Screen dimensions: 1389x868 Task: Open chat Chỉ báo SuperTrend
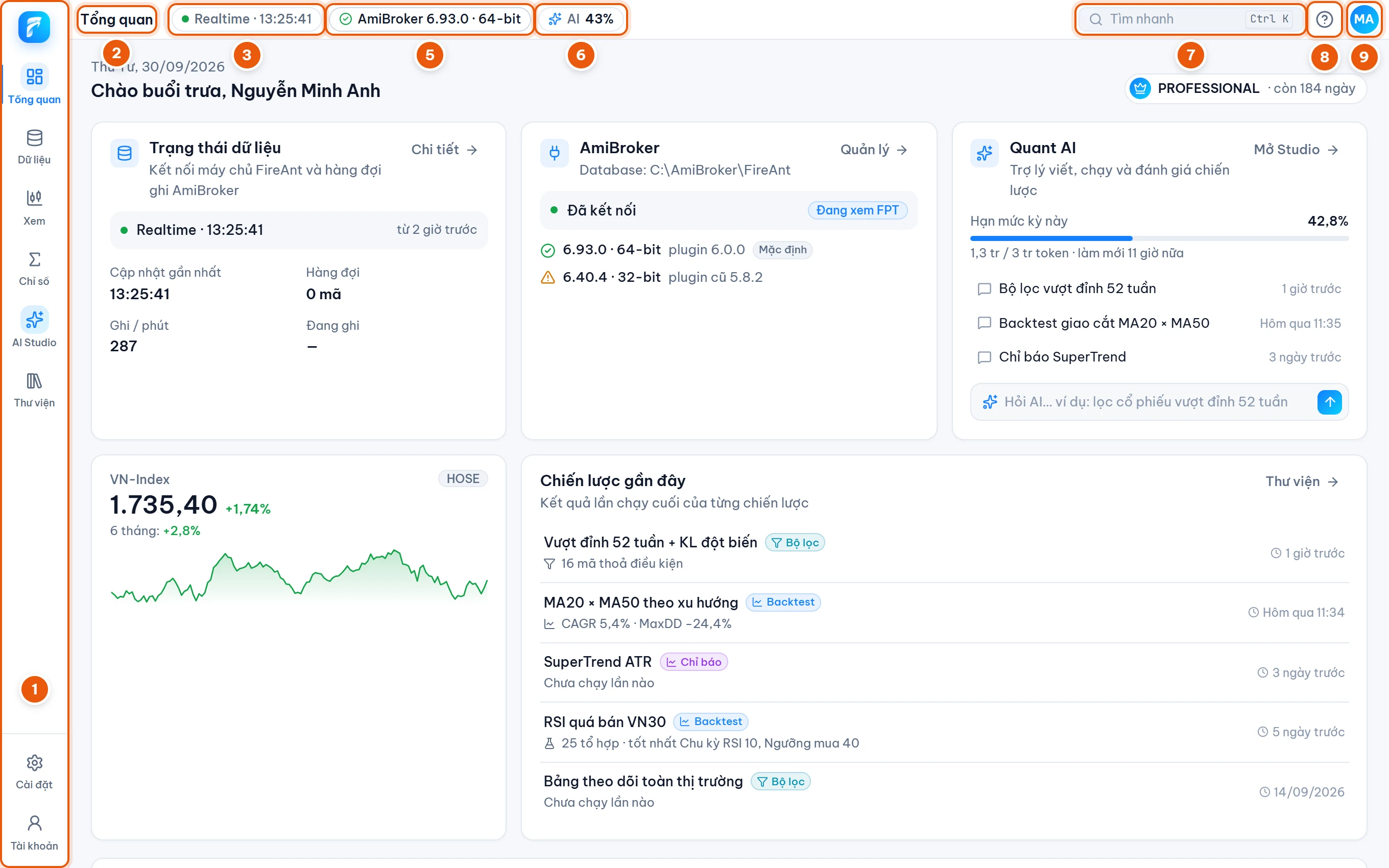point(1159,357)
